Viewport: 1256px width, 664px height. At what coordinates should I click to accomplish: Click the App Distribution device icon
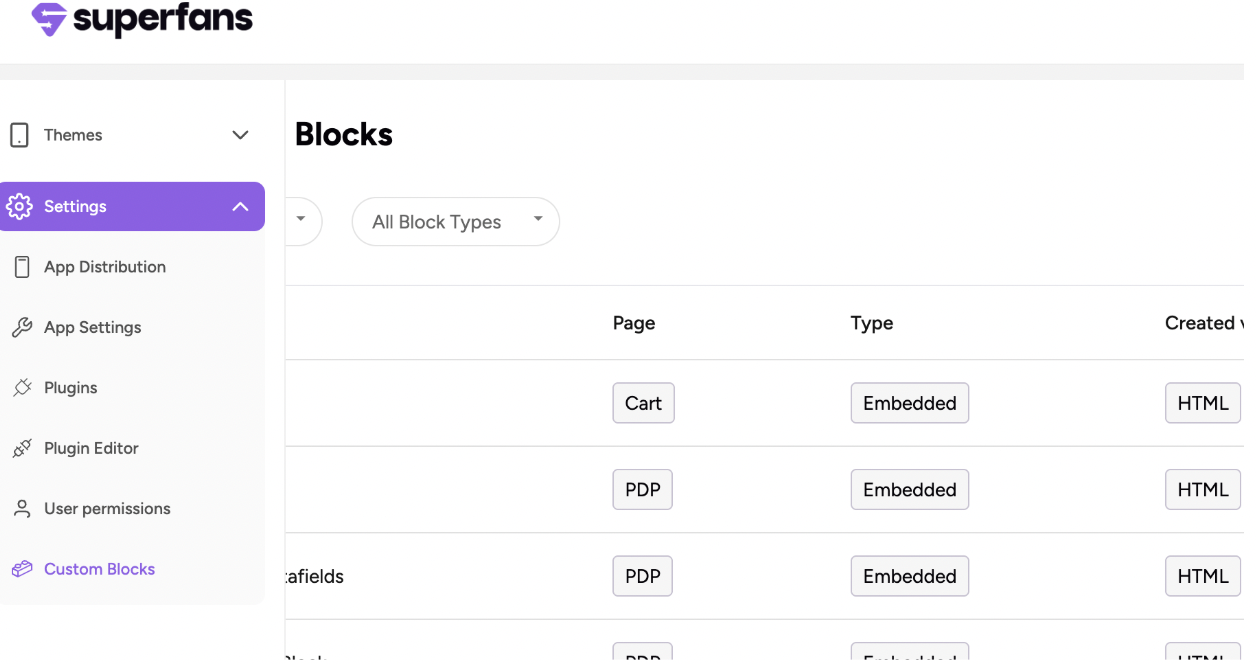click(22, 267)
